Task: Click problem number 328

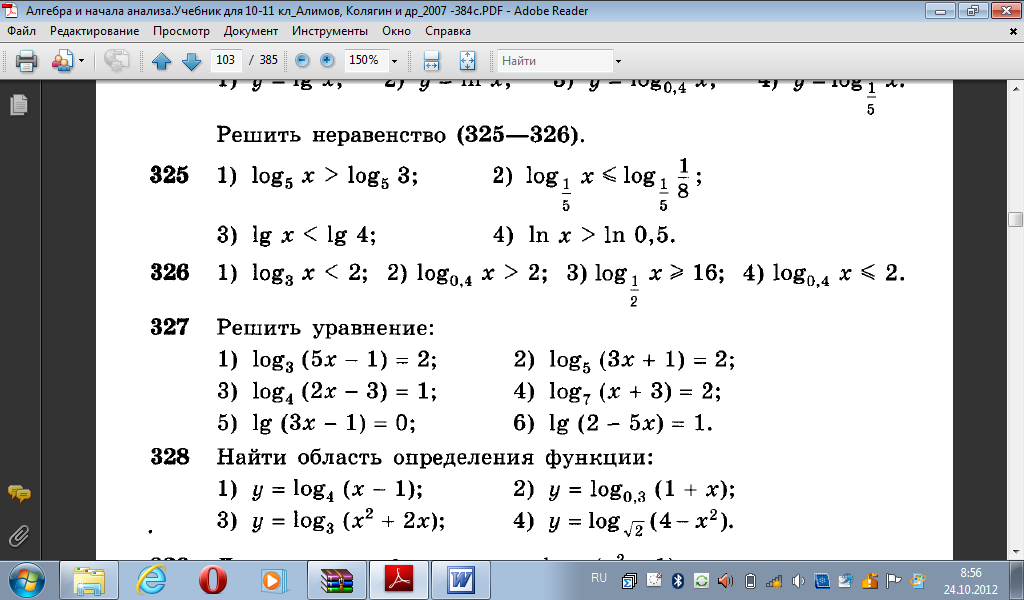Action: [x=170, y=456]
